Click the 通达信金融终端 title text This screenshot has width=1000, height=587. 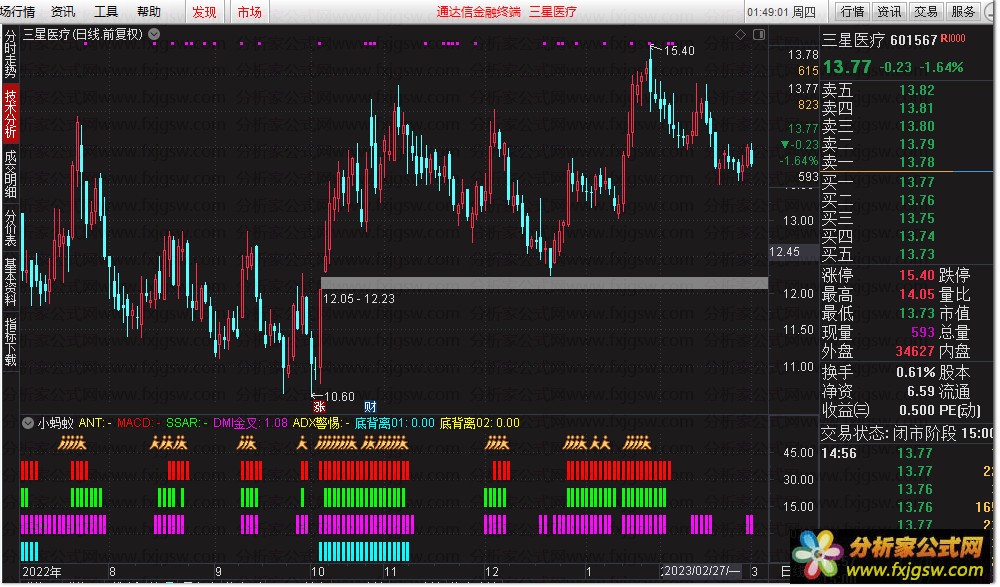[478, 11]
